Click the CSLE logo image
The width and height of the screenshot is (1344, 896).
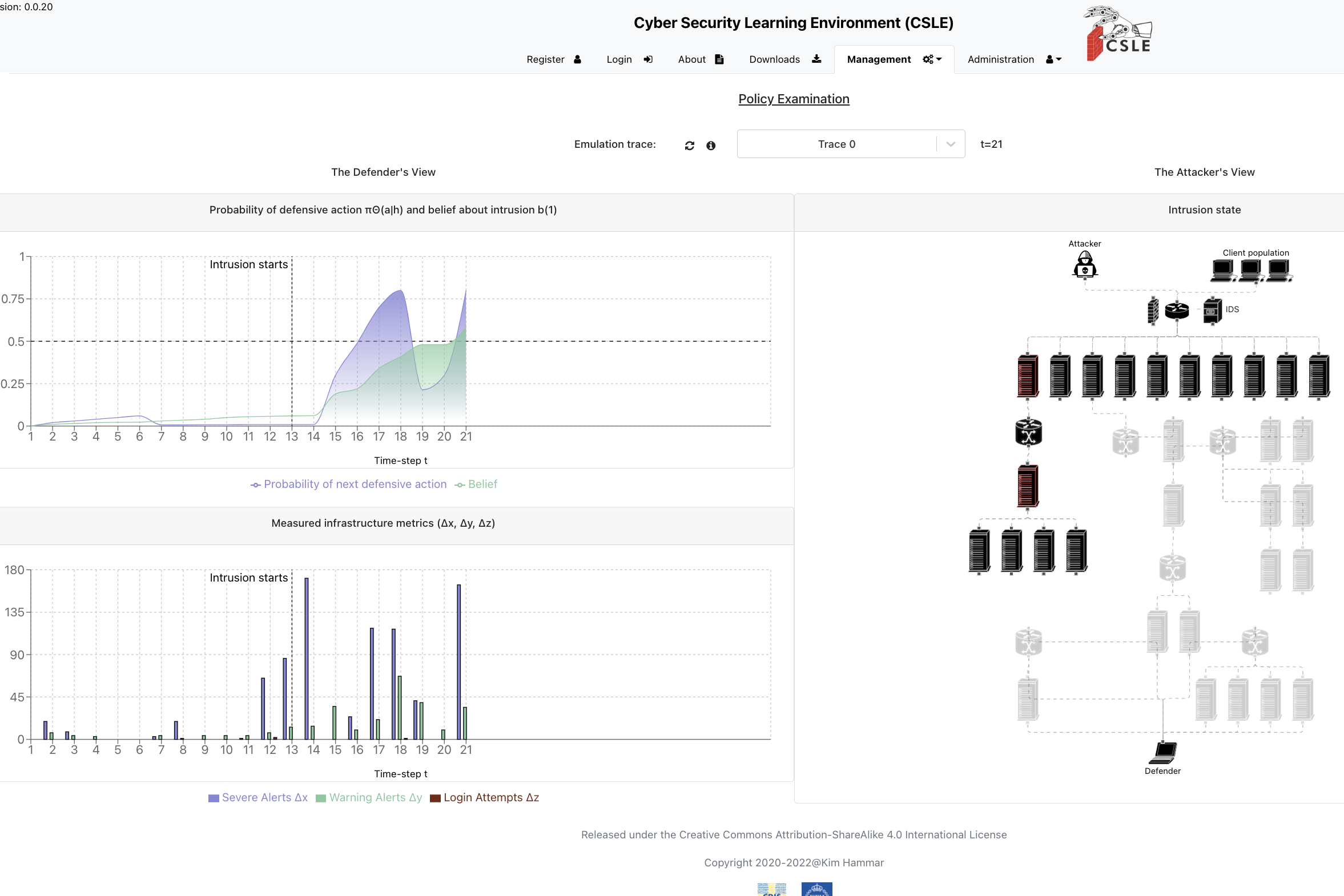[x=1118, y=33]
